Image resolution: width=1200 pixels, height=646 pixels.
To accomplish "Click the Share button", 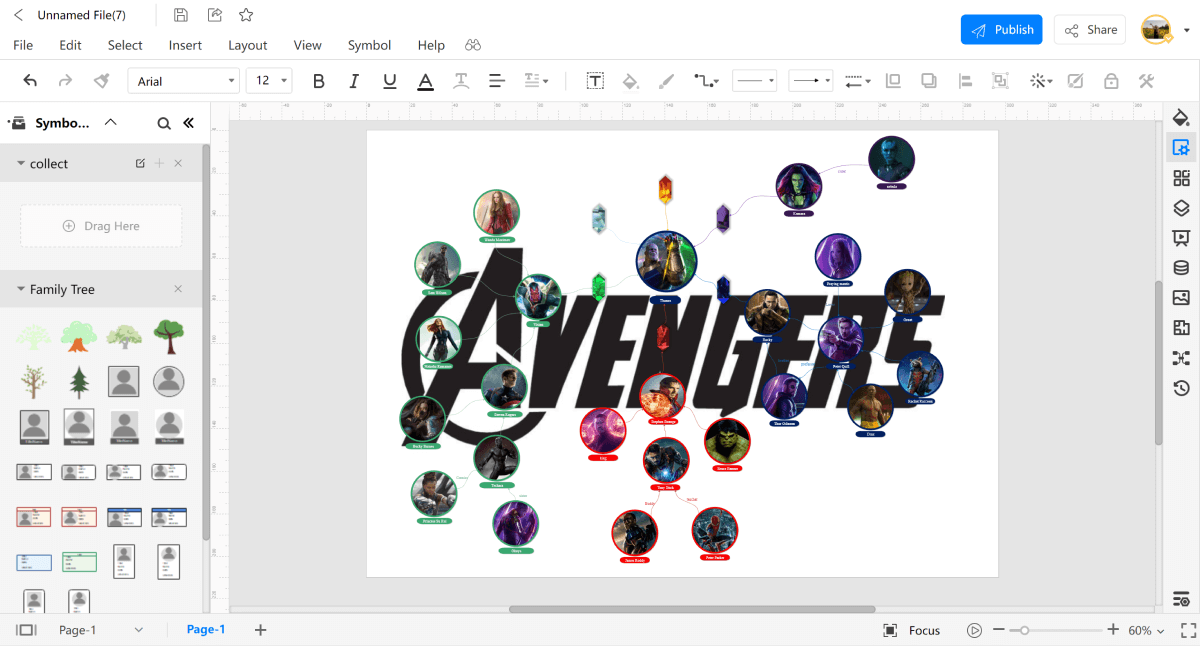I will (x=1090, y=30).
